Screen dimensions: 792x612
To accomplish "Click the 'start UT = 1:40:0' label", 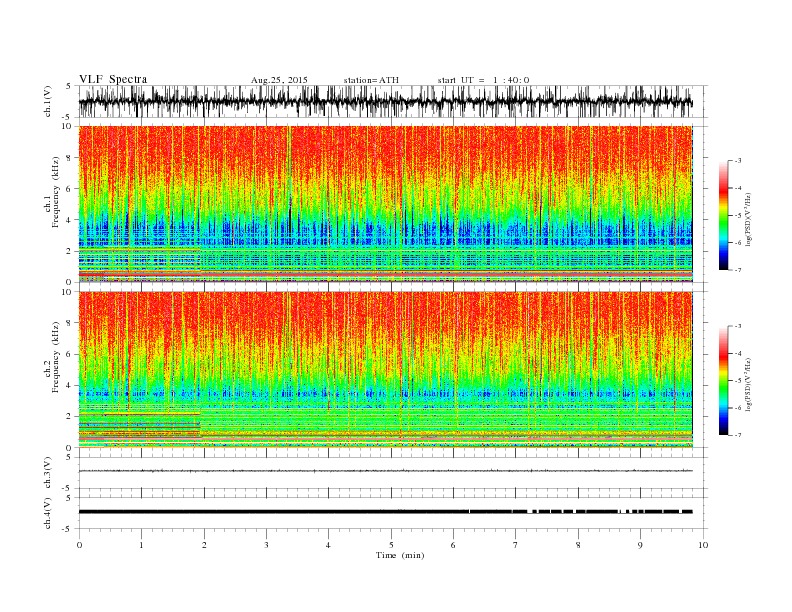I will 483,80.
